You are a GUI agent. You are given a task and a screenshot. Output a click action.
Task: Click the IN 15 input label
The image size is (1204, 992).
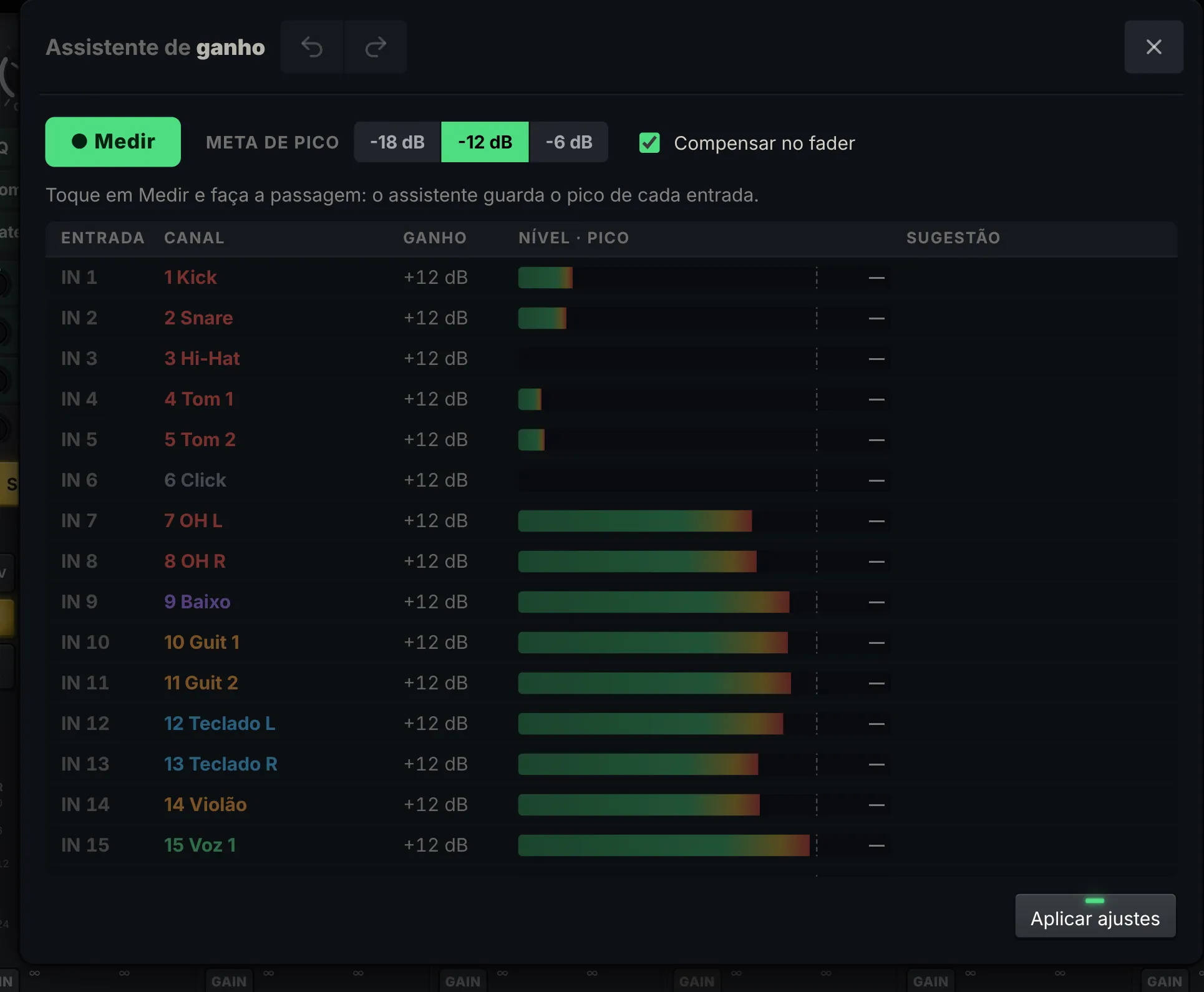coord(85,845)
